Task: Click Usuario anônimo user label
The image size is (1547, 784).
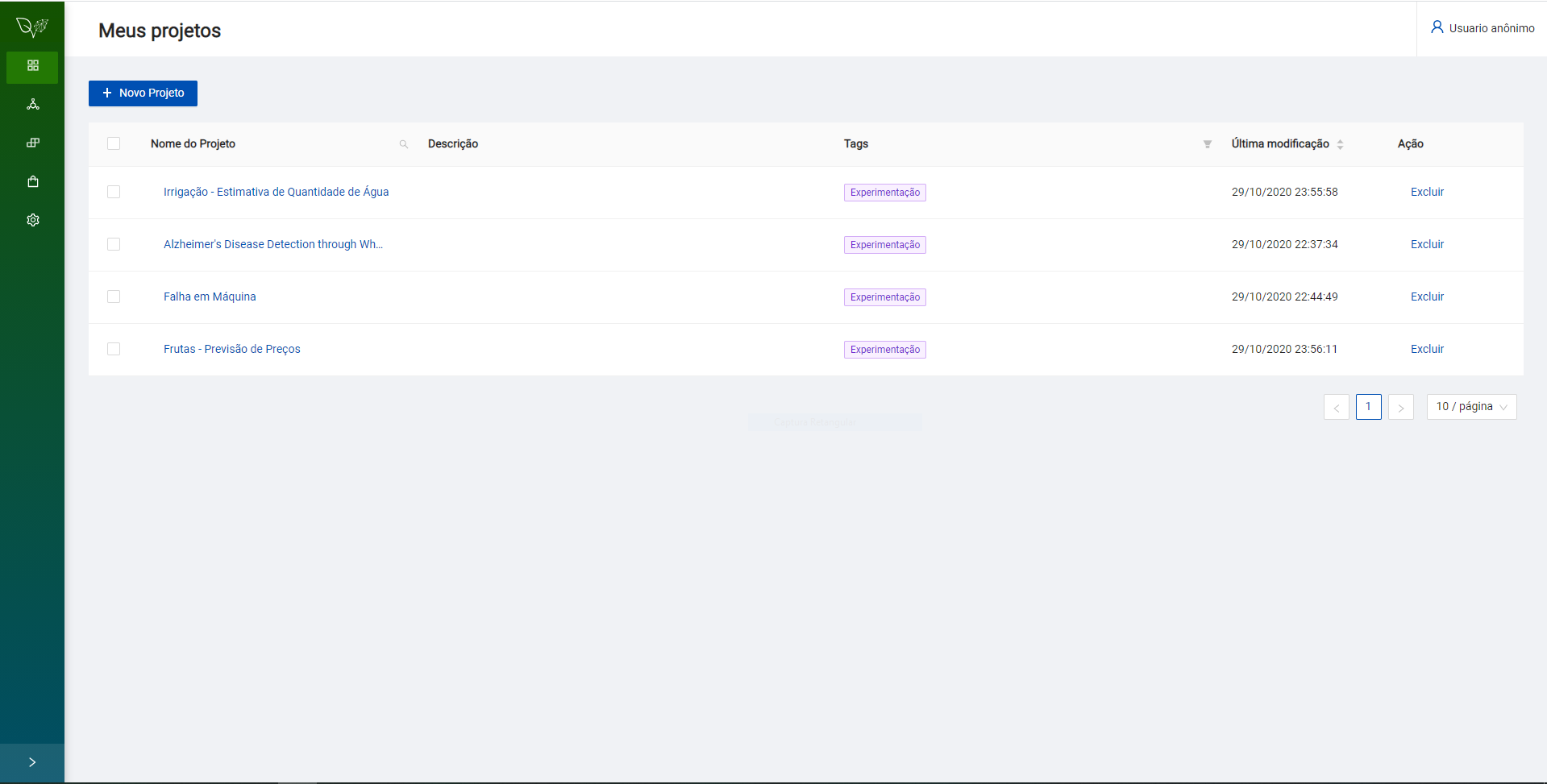Action: point(1491,28)
